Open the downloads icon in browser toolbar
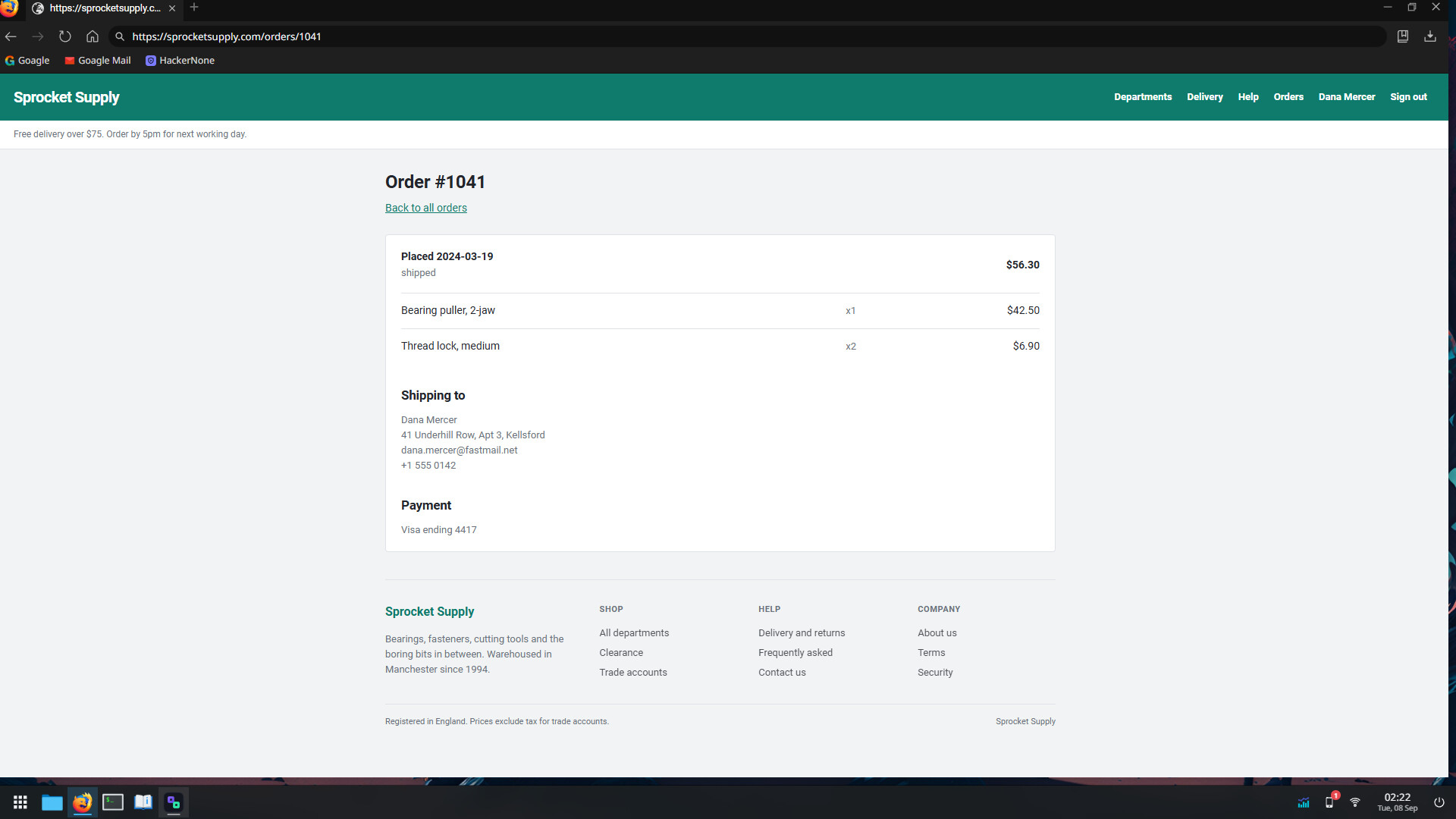Image resolution: width=1456 pixels, height=819 pixels. click(x=1430, y=36)
